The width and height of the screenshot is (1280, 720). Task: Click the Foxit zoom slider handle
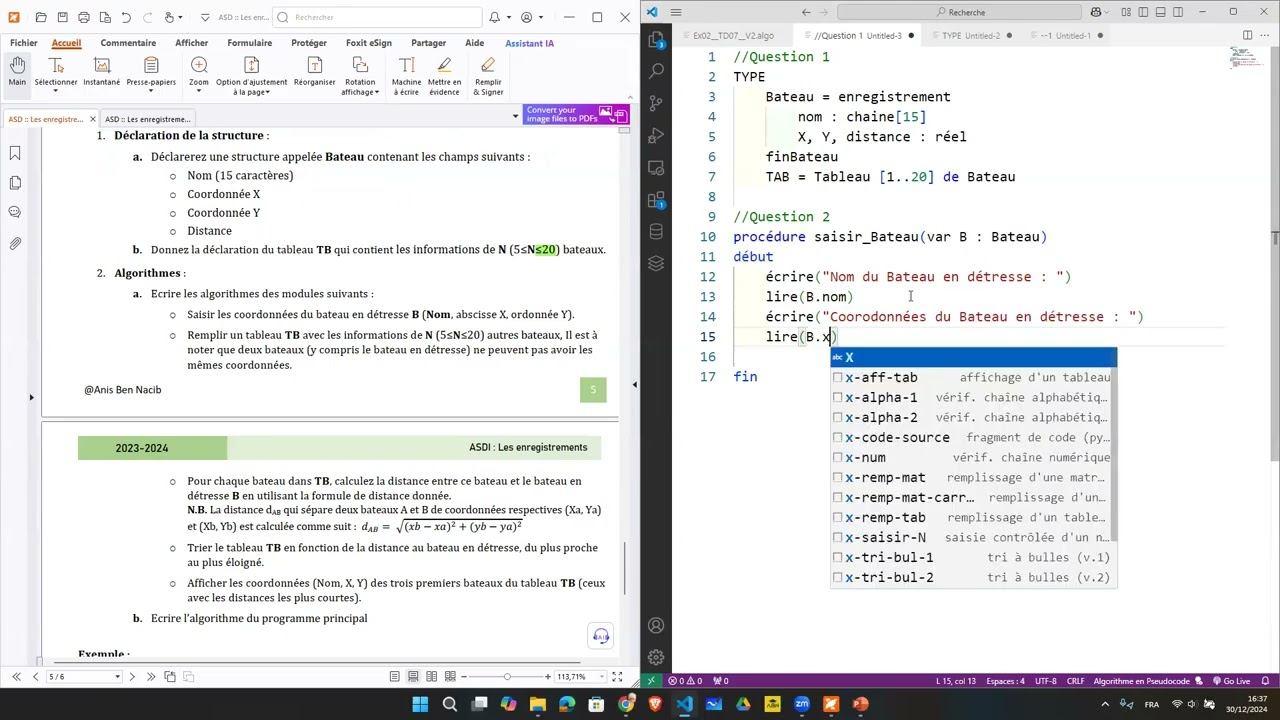click(507, 677)
